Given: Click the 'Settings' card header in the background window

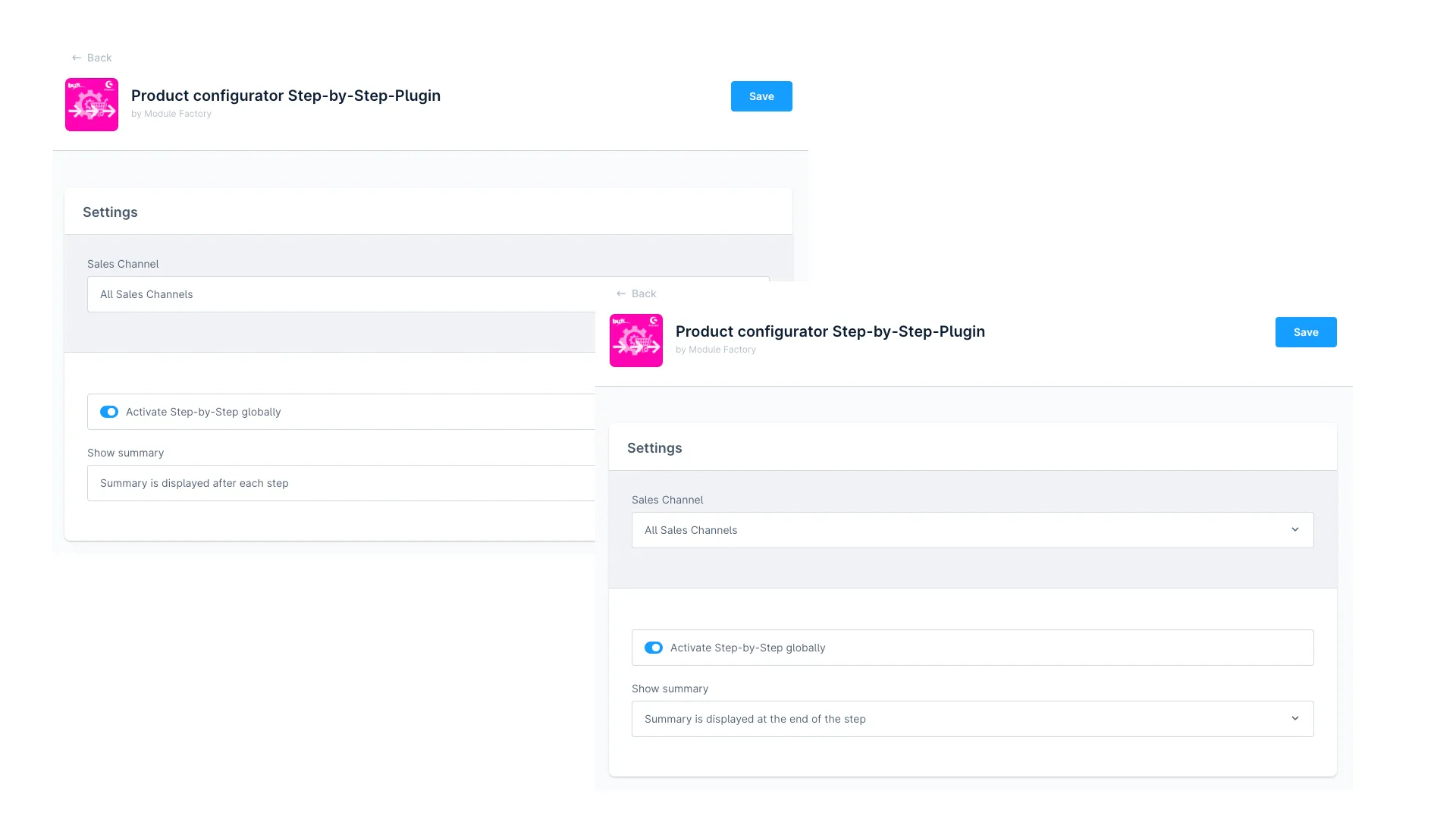Looking at the screenshot, I should coord(110,212).
